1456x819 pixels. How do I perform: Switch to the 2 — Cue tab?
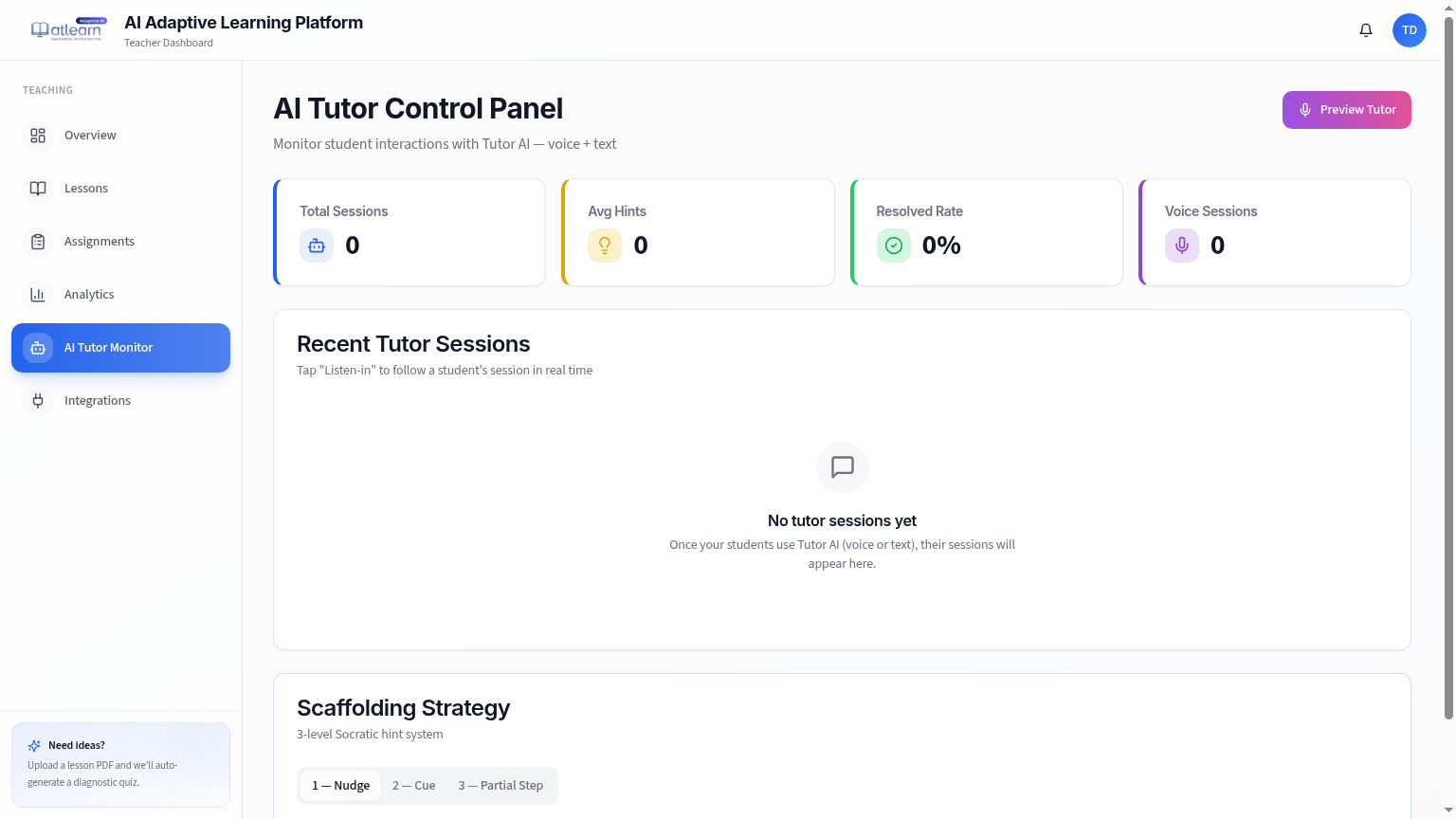tap(414, 786)
